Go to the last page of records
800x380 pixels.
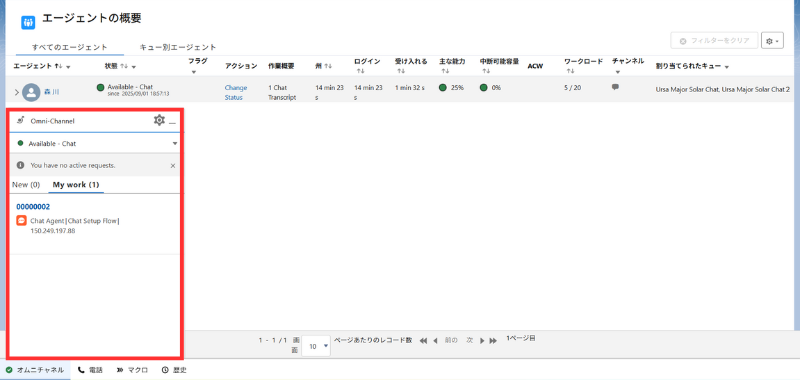tap(493, 341)
